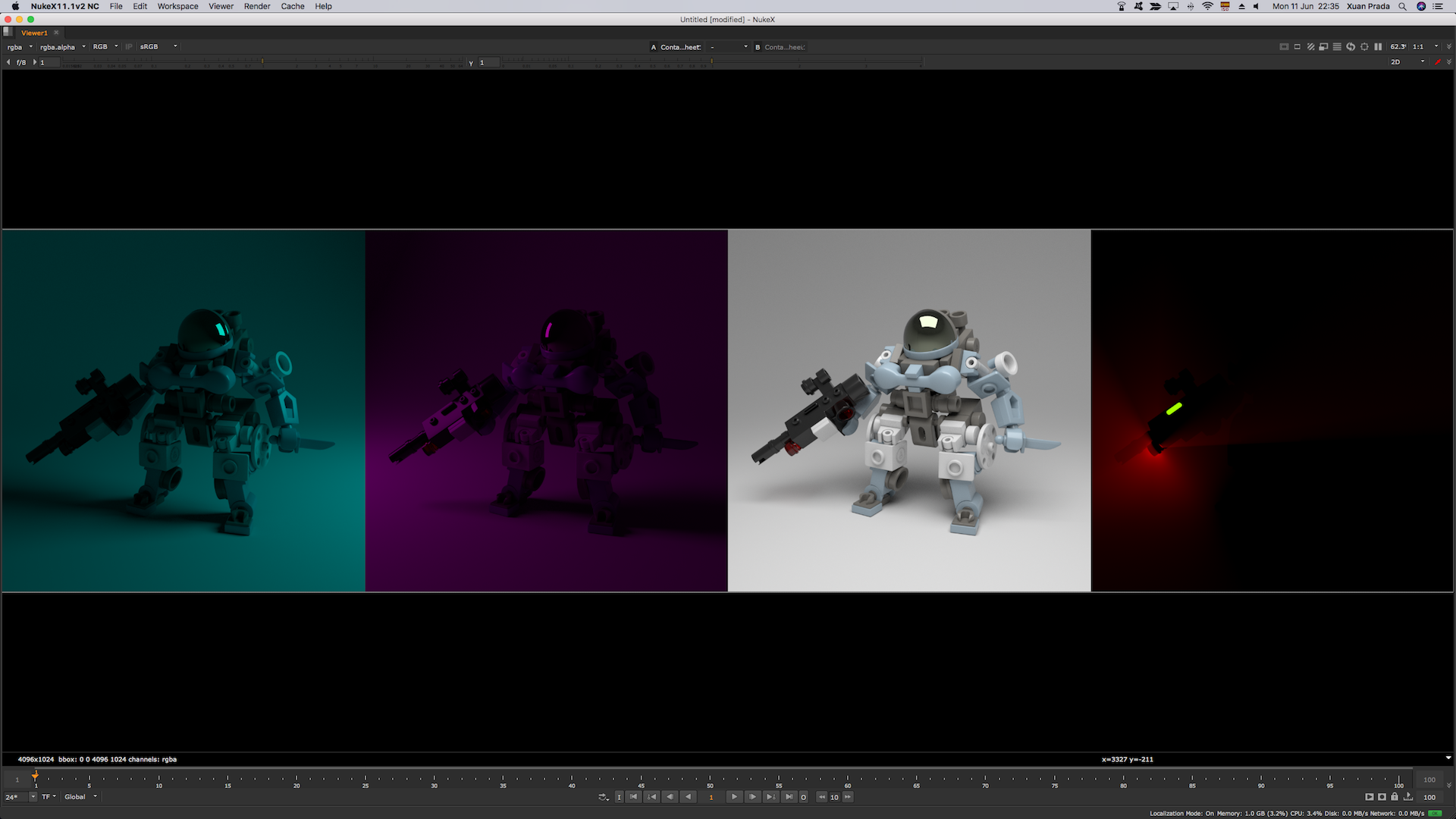Expand top double-chevron beside 1:1 dropdown
The height and width of the screenshot is (819, 1456).
[1449, 46]
